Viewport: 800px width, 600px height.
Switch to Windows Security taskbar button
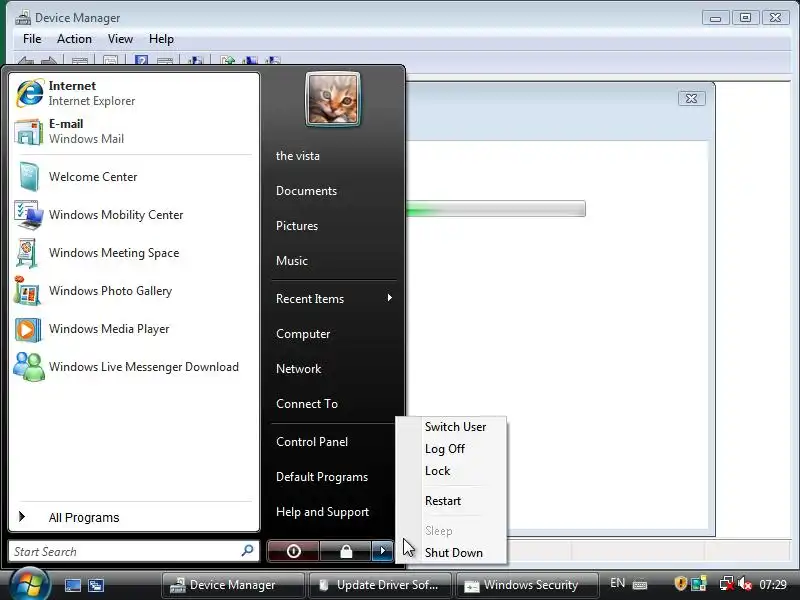coord(527,585)
